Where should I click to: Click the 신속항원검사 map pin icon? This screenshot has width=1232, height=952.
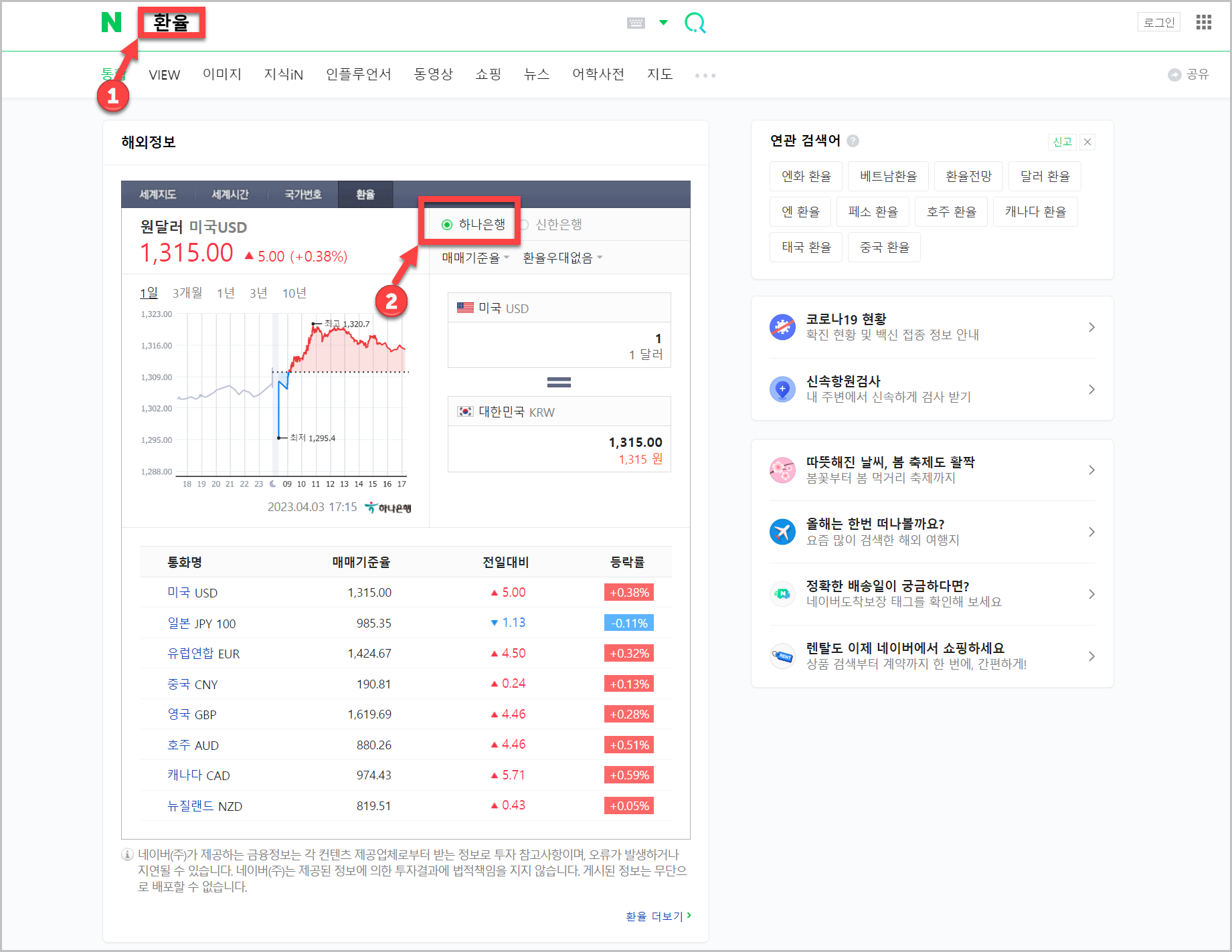pyautogui.click(x=782, y=389)
